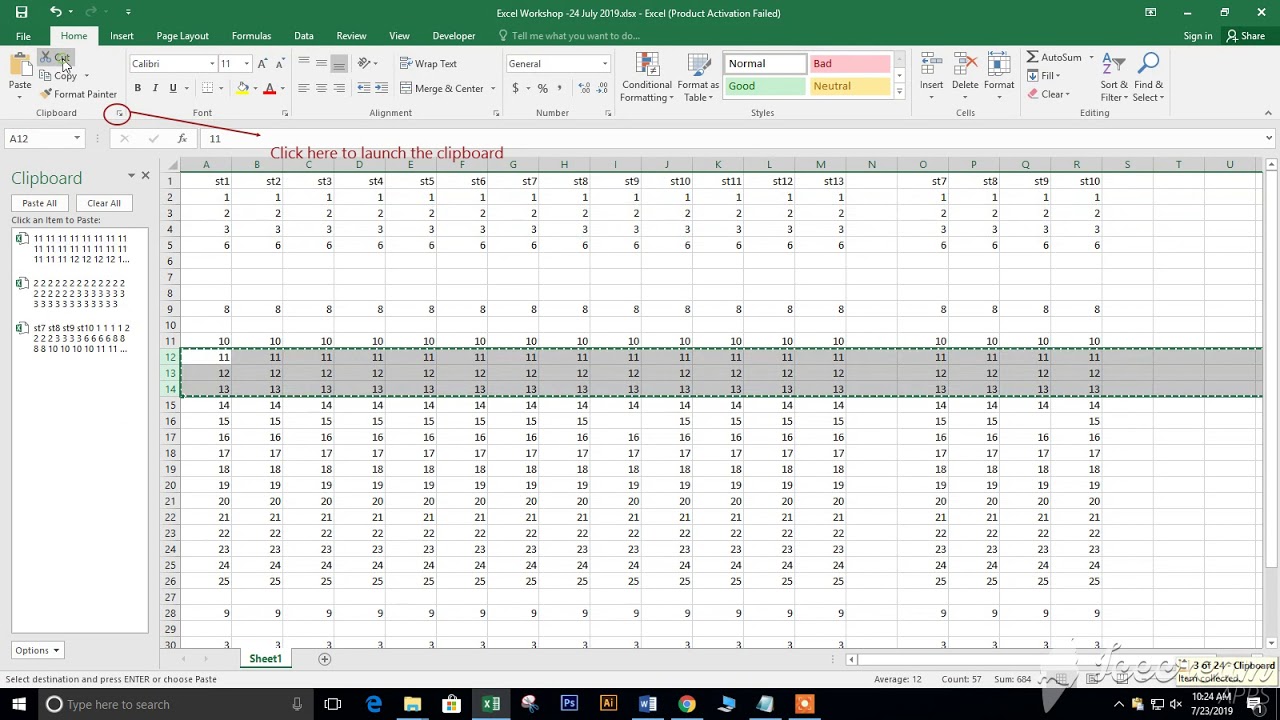
Task: Open Find & Select menu
Action: coord(1148,77)
